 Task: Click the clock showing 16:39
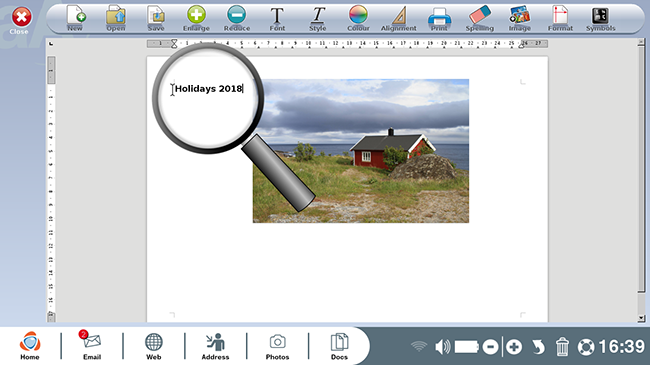[621, 347]
